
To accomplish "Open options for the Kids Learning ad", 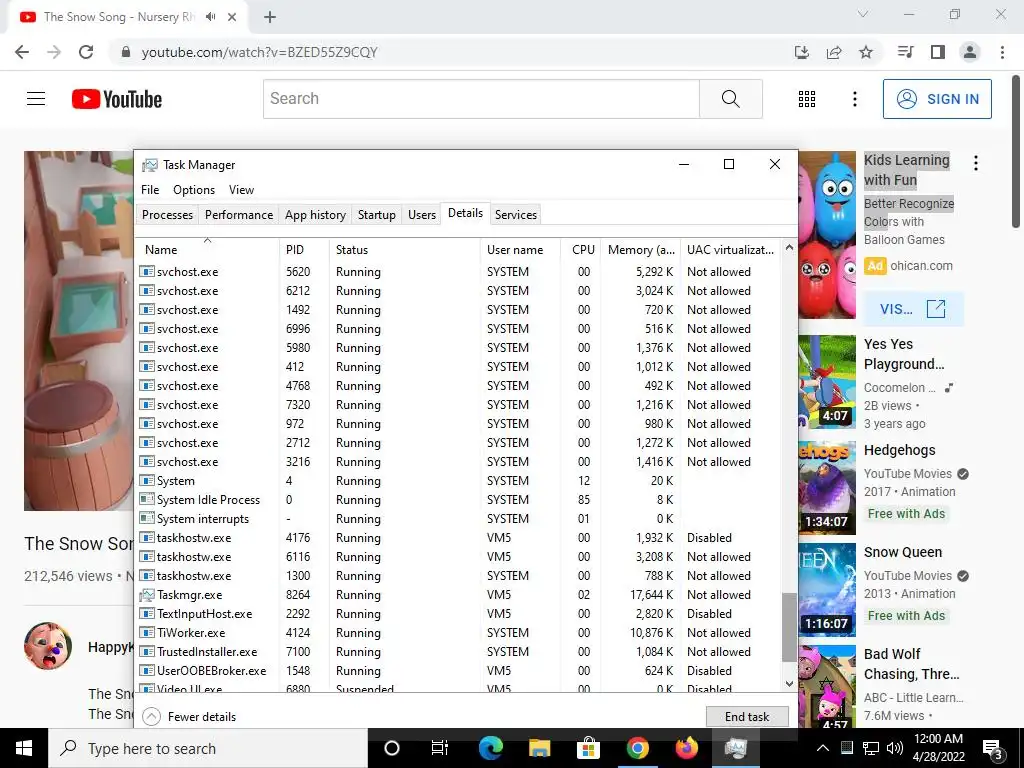I will (976, 163).
